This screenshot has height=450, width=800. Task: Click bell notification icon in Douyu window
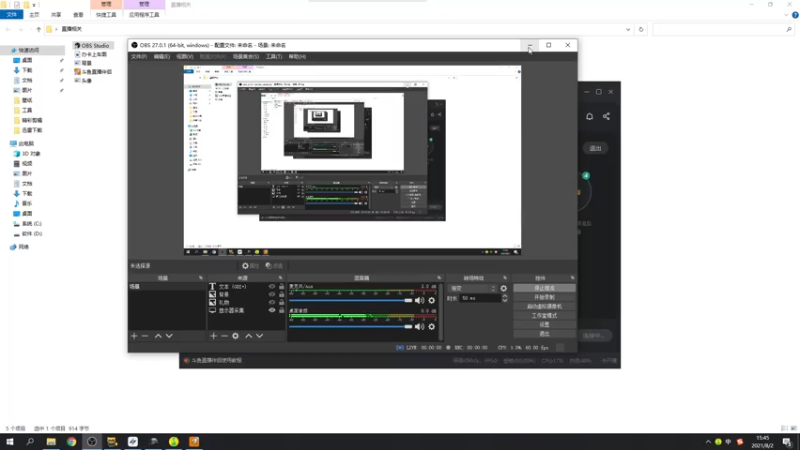pos(589,116)
